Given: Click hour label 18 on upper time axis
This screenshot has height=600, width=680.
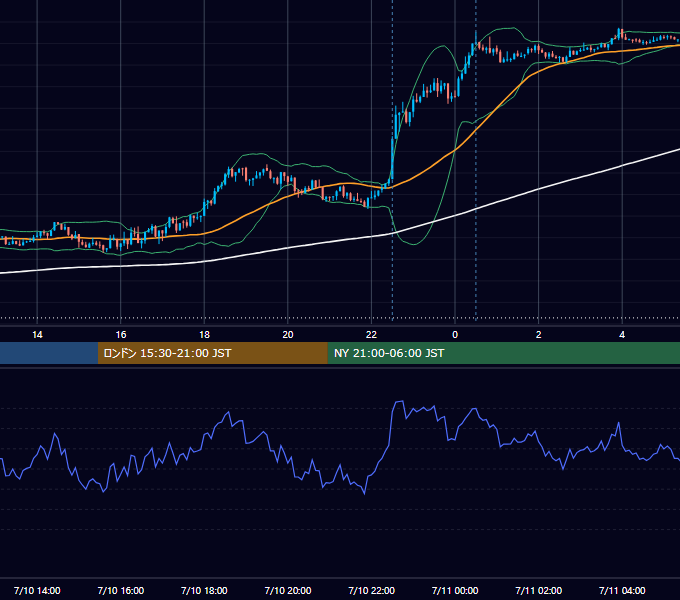Looking at the screenshot, I should (x=204, y=335).
